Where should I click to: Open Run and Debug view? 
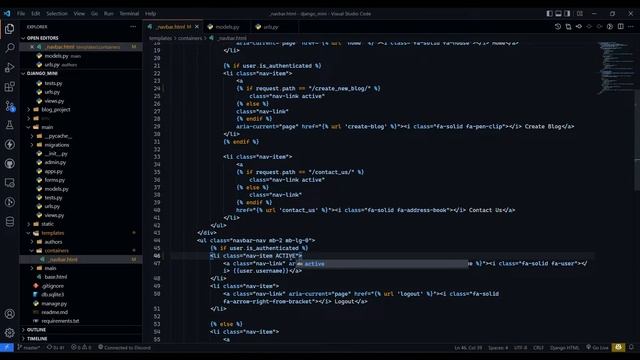tap(9, 67)
